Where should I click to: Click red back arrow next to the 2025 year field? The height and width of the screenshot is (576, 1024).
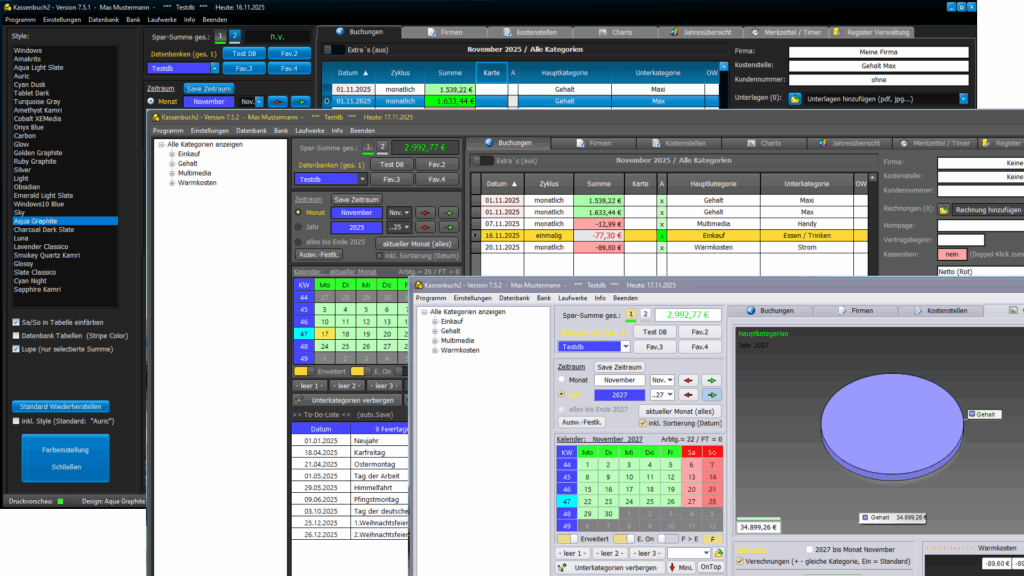(x=425, y=227)
